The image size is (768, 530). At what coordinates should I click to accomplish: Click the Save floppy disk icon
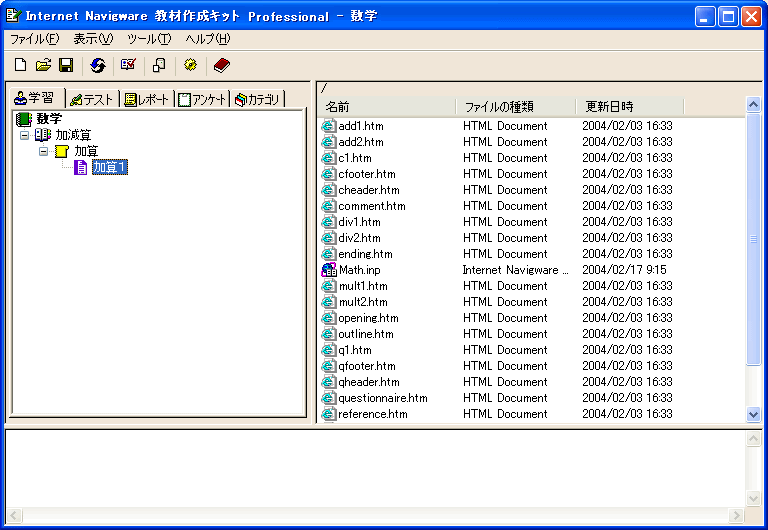point(66,65)
